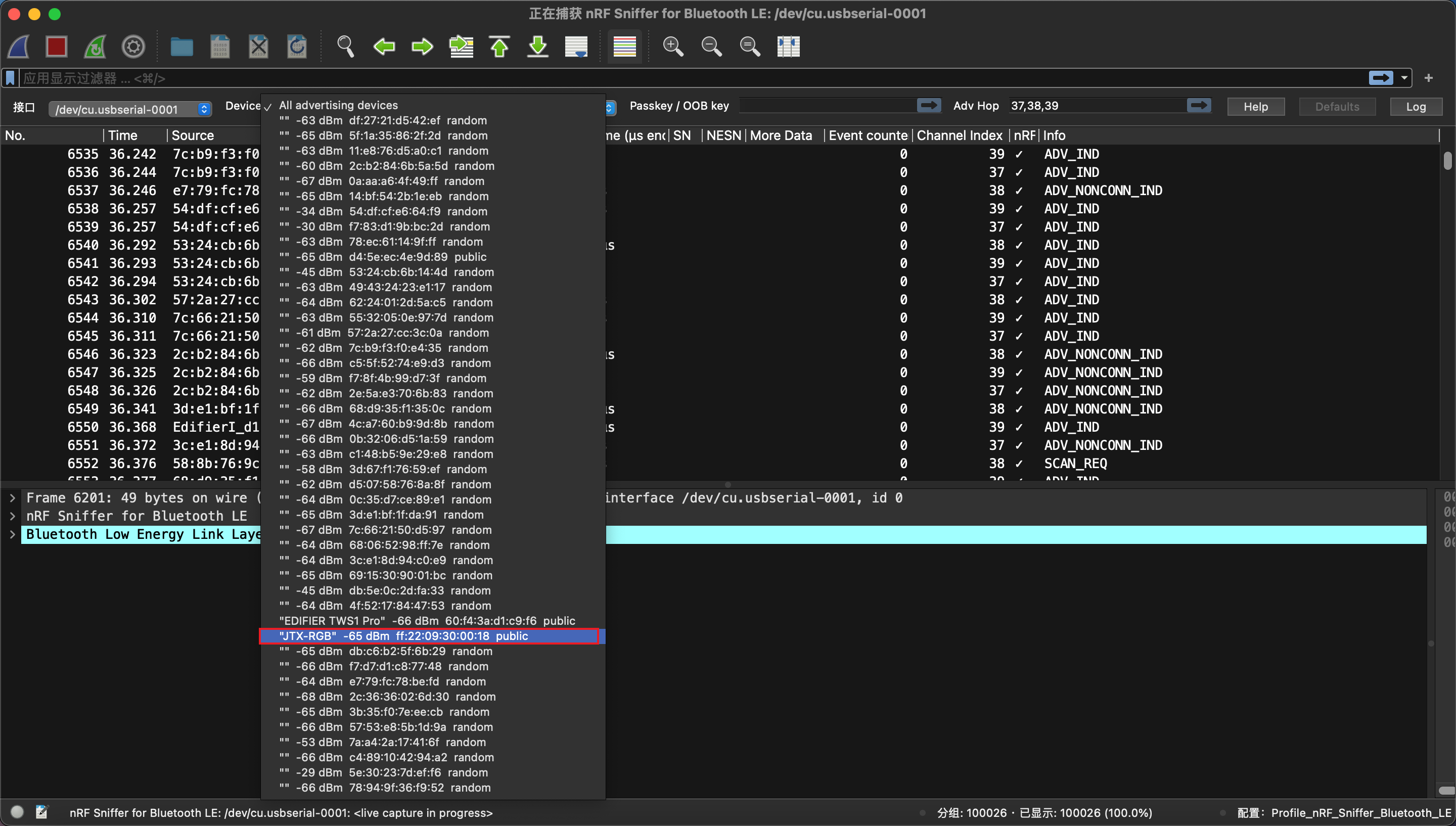Viewport: 1456px width, 826px height.
Task: Pick device 54:df:cf:e6:64:f9 at -34 dBm
Action: (433, 211)
